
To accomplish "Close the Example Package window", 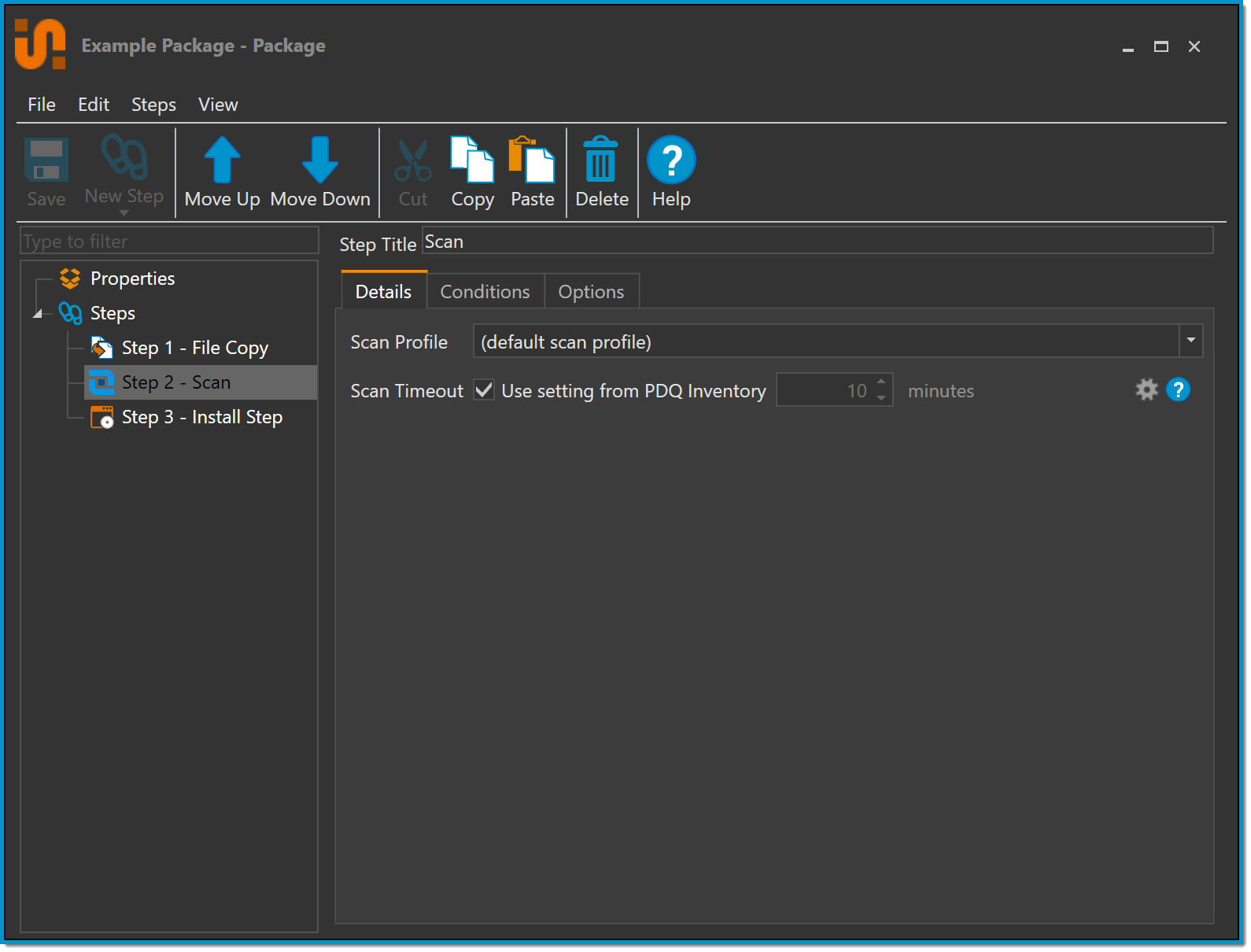I will coord(1194,47).
